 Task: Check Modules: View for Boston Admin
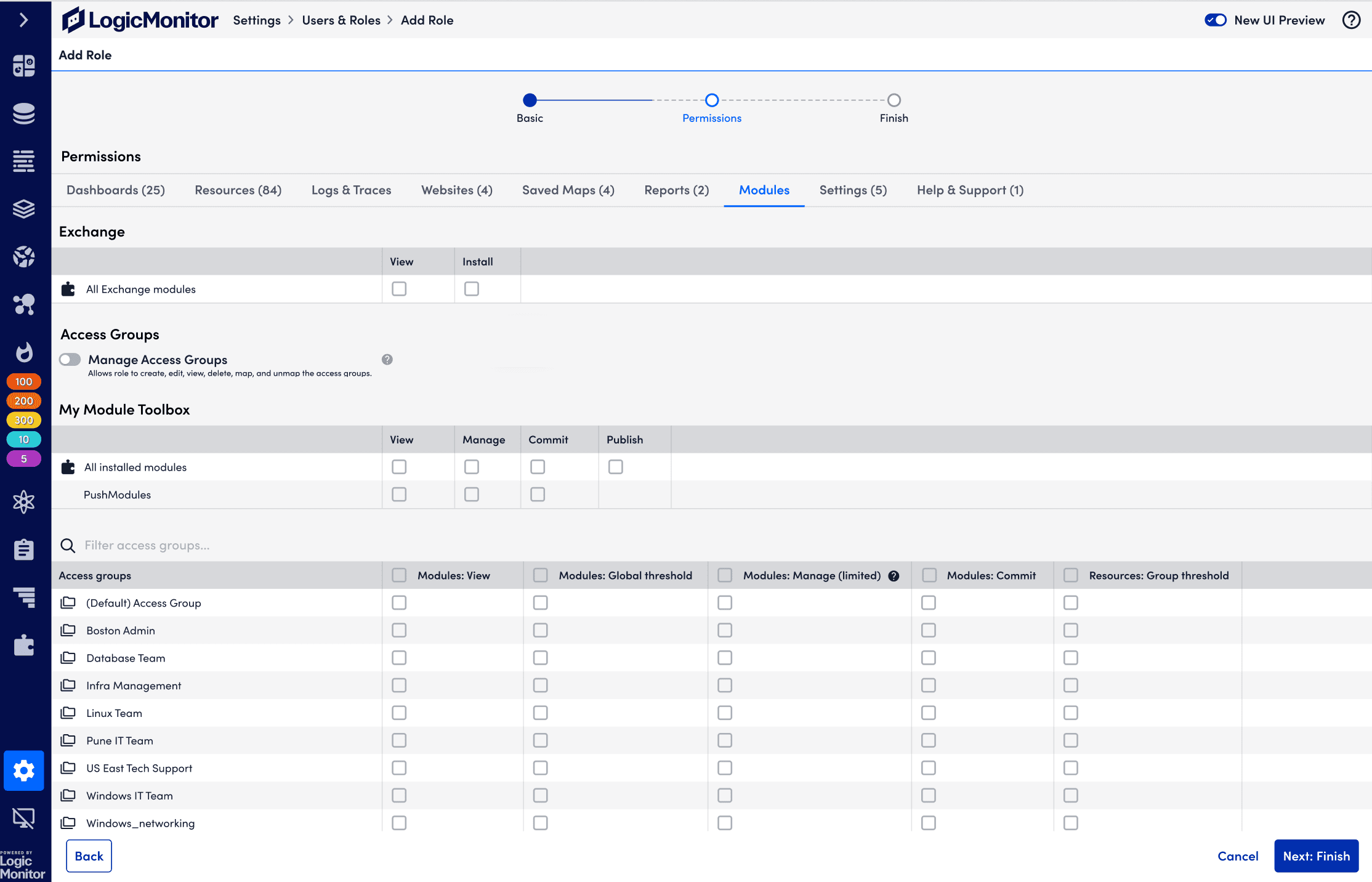coord(398,630)
